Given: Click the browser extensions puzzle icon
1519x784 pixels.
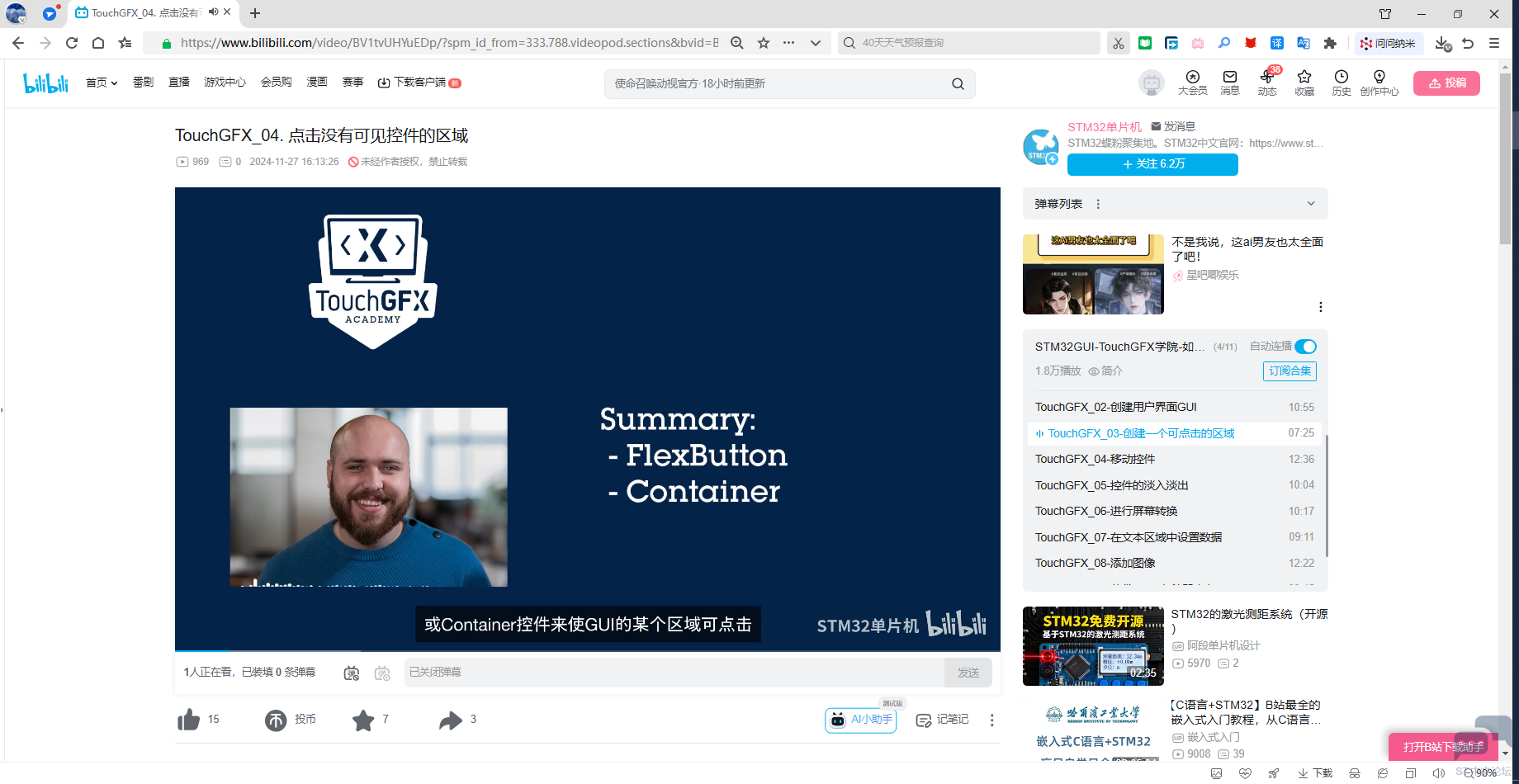Looking at the screenshot, I should (x=1330, y=43).
